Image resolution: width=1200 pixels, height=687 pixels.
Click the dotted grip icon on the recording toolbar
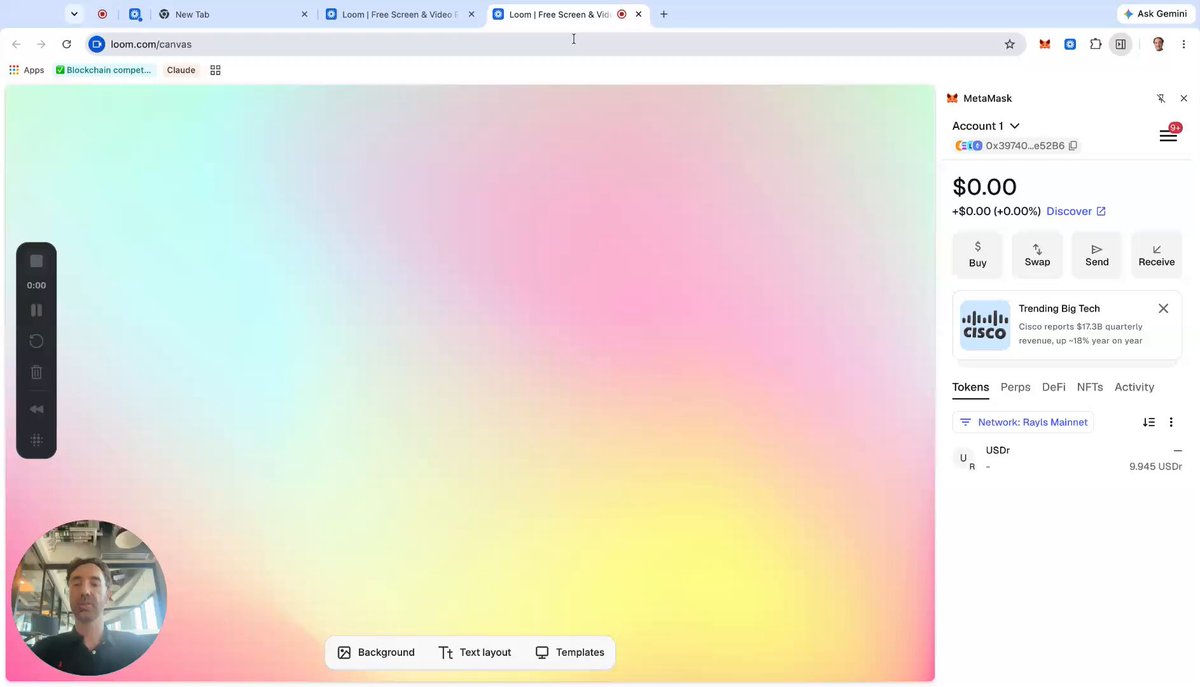(x=36, y=440)
